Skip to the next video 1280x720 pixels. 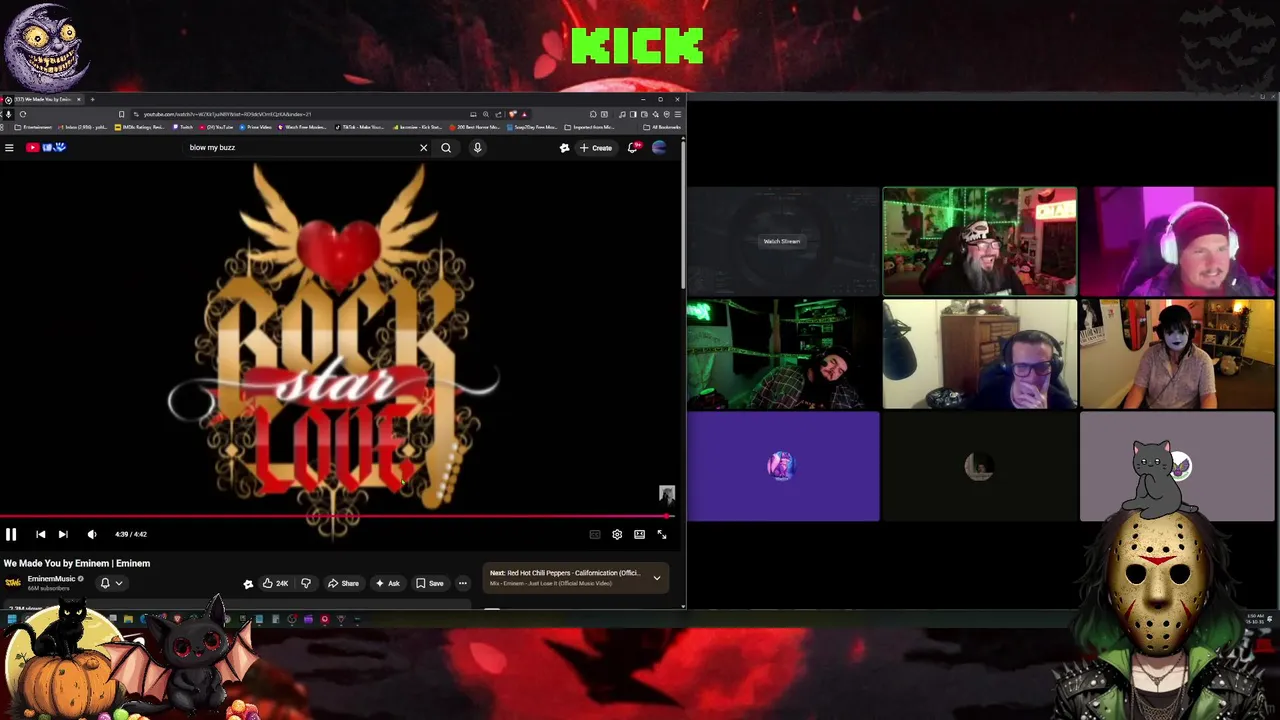[x=63, y=534]
